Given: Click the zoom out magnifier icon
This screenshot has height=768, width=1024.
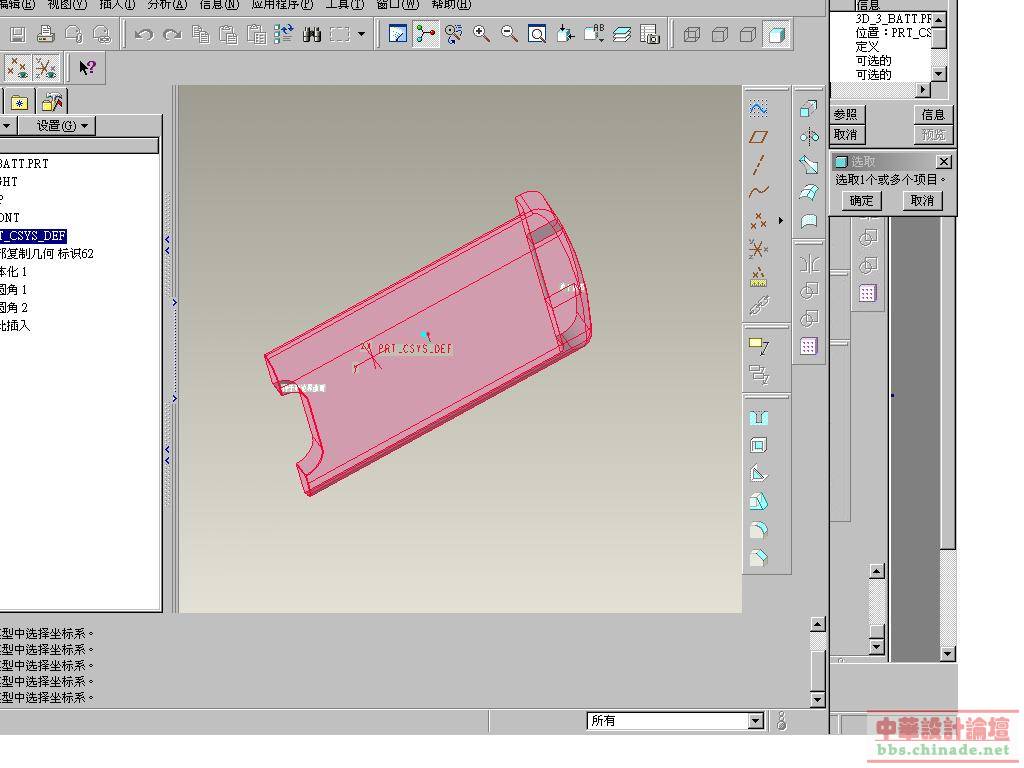Looking at the screenshot, I should pos(509,35).
